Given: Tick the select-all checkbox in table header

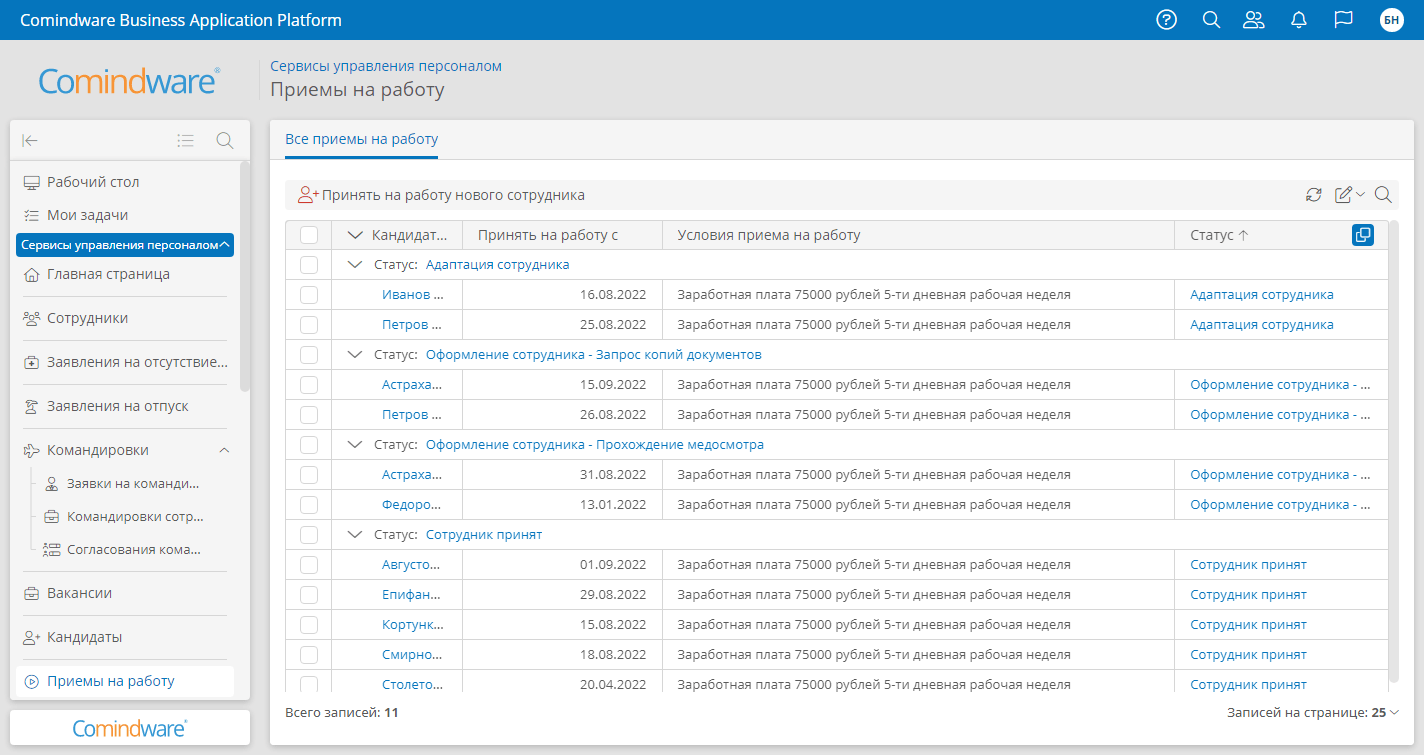Looking at the screenshot, I should point(309,235).
